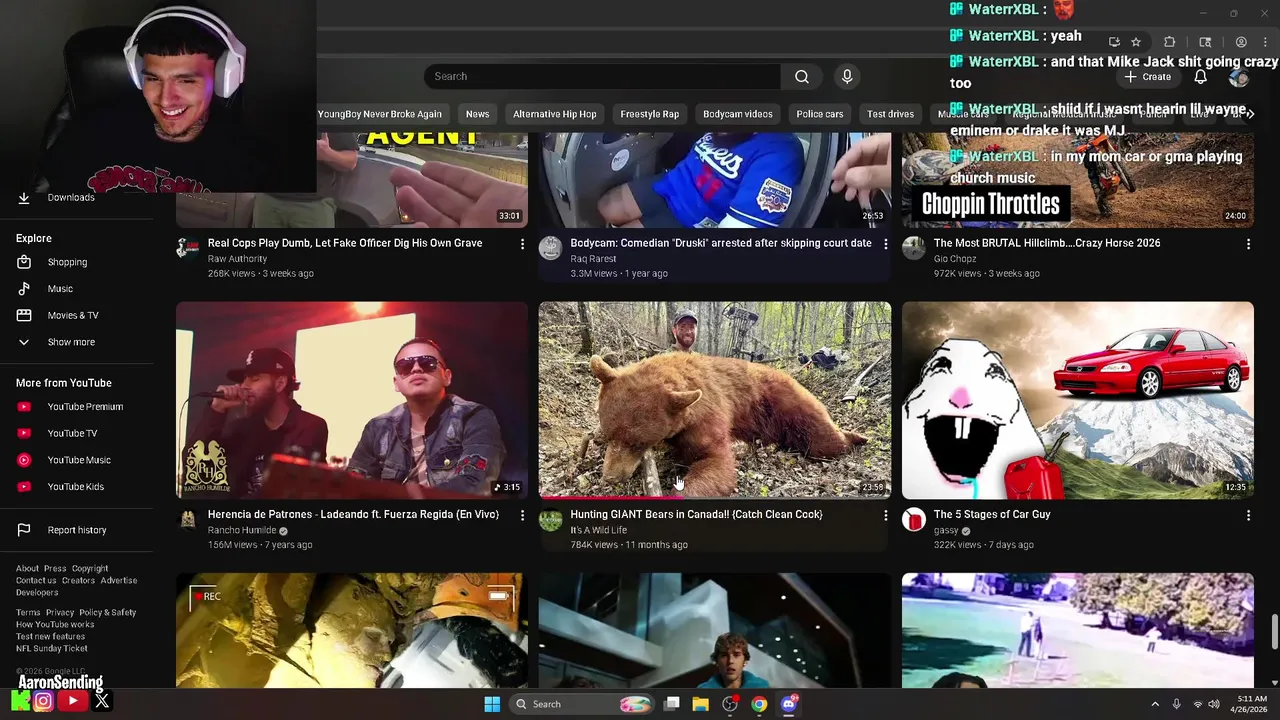Bookmark this tab with the star icon
The width and height of the screenshot is (1280, 720).
tap(1136, 42)
